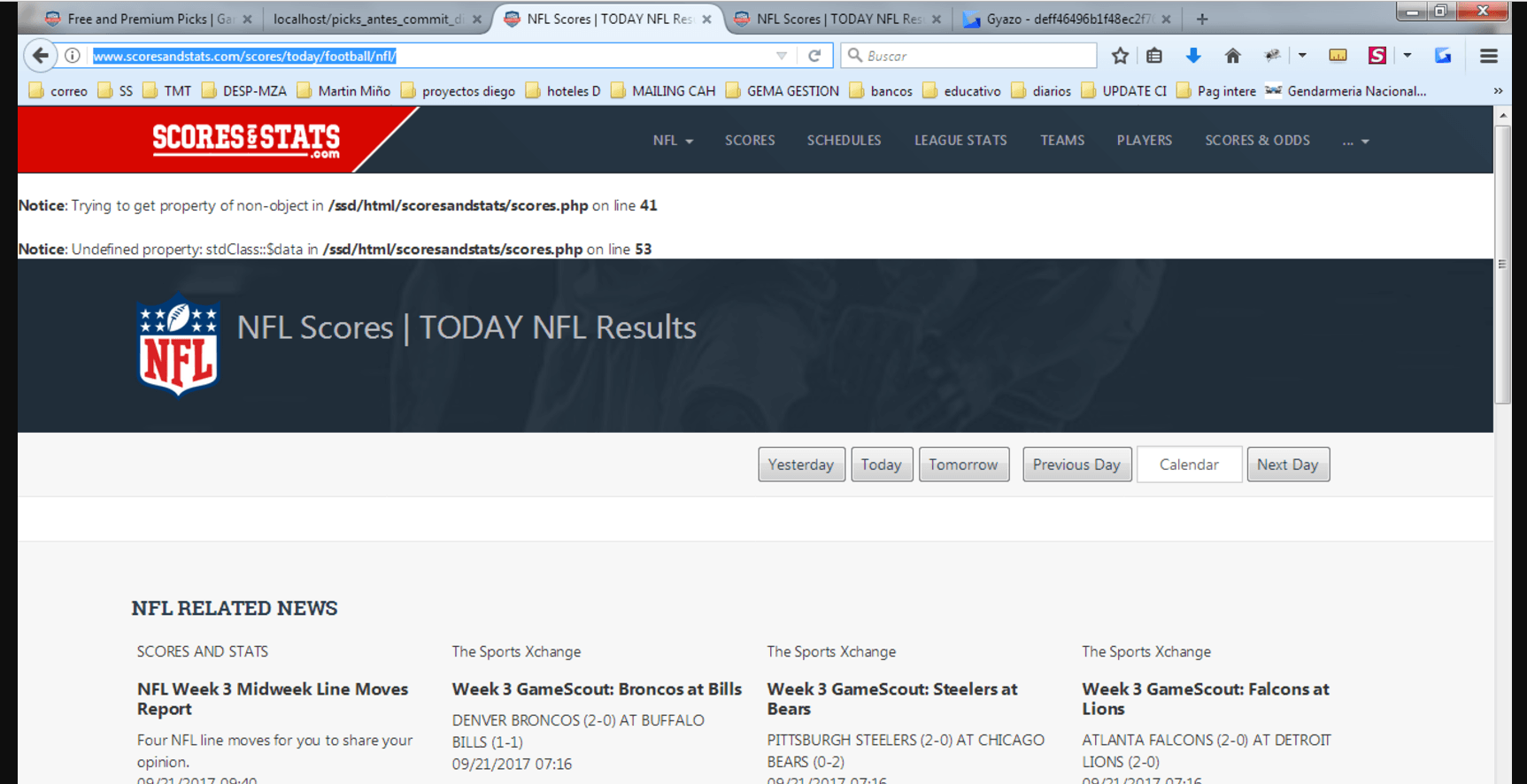Expand the more options ellipsis menu
This screenshot has height=784, width=1527.
1355,142
